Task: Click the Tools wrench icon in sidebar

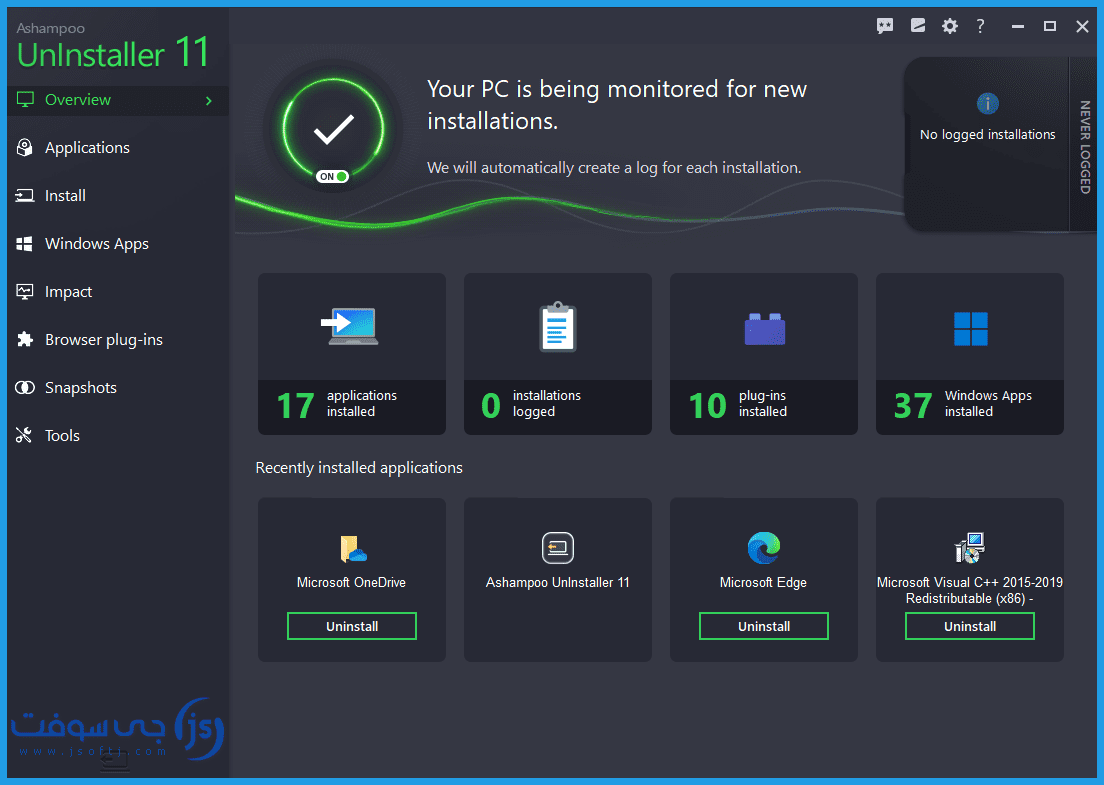Action: point(24,435)
